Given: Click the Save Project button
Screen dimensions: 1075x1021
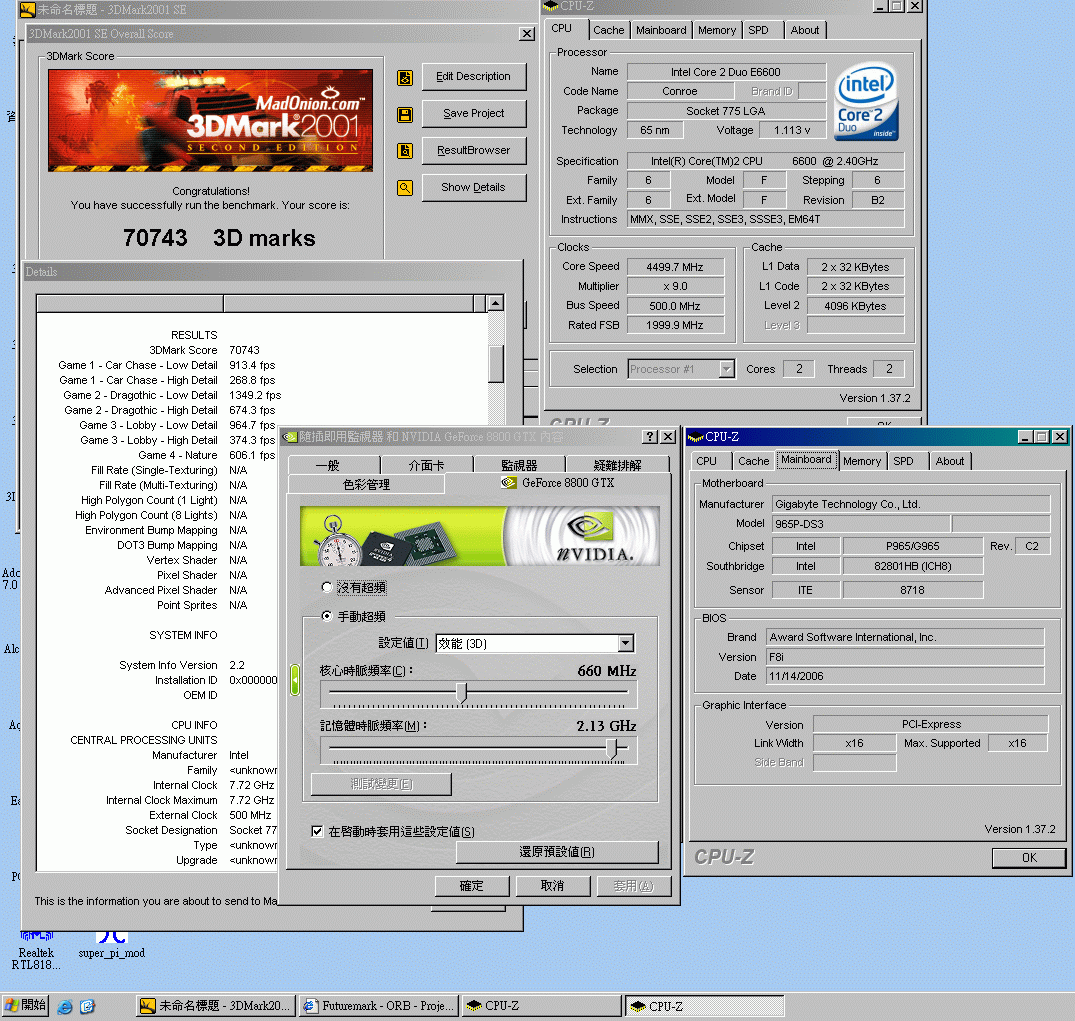Looking at the screenshot, I should 474,114.
